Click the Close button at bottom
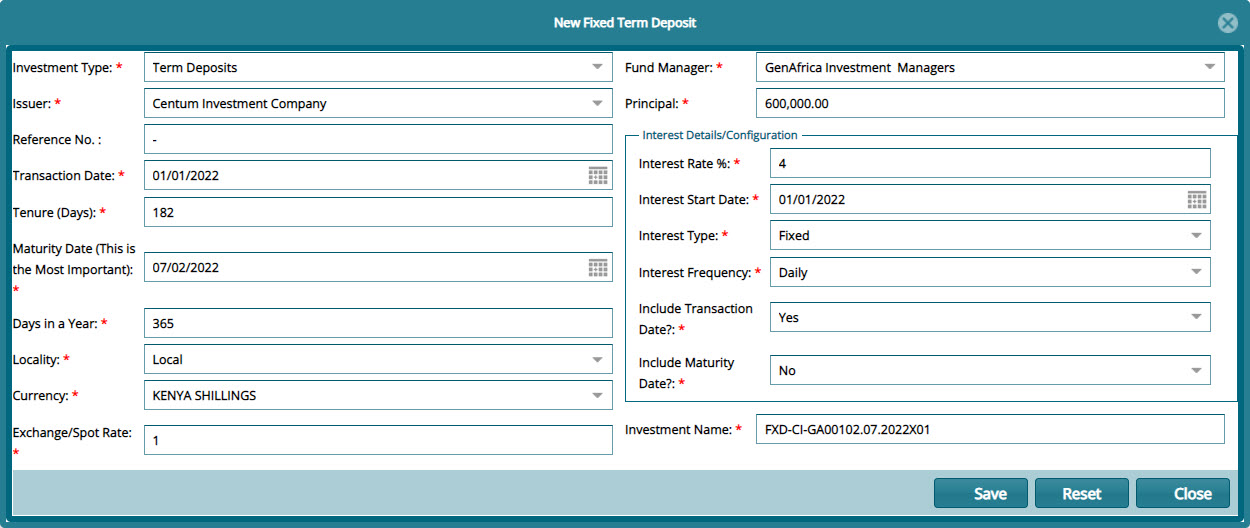 1183,493
